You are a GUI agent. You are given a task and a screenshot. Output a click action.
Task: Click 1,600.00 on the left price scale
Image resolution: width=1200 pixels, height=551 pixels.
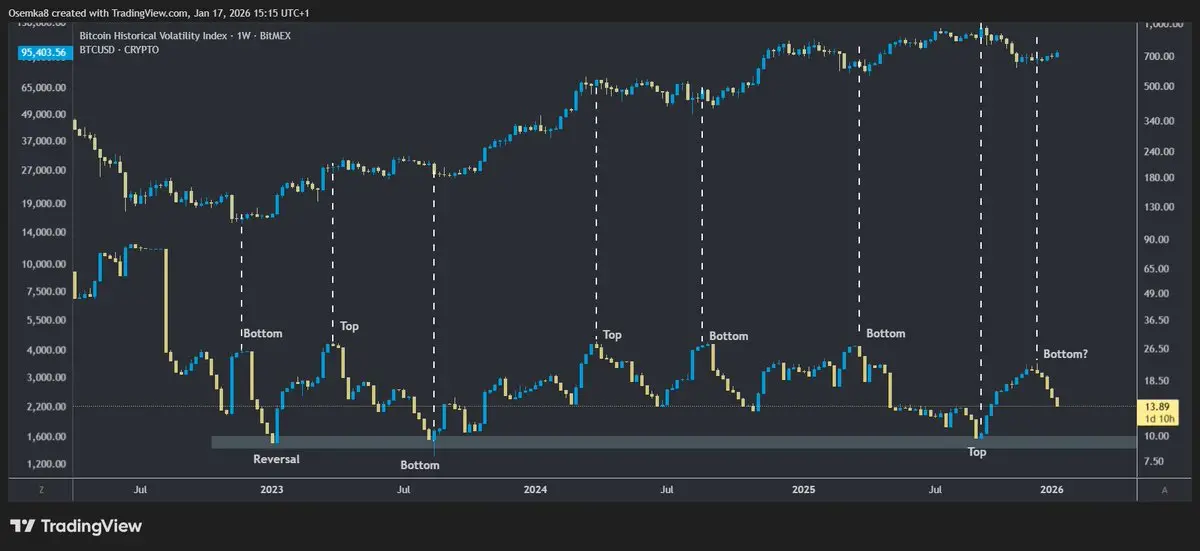pos(46,438)
